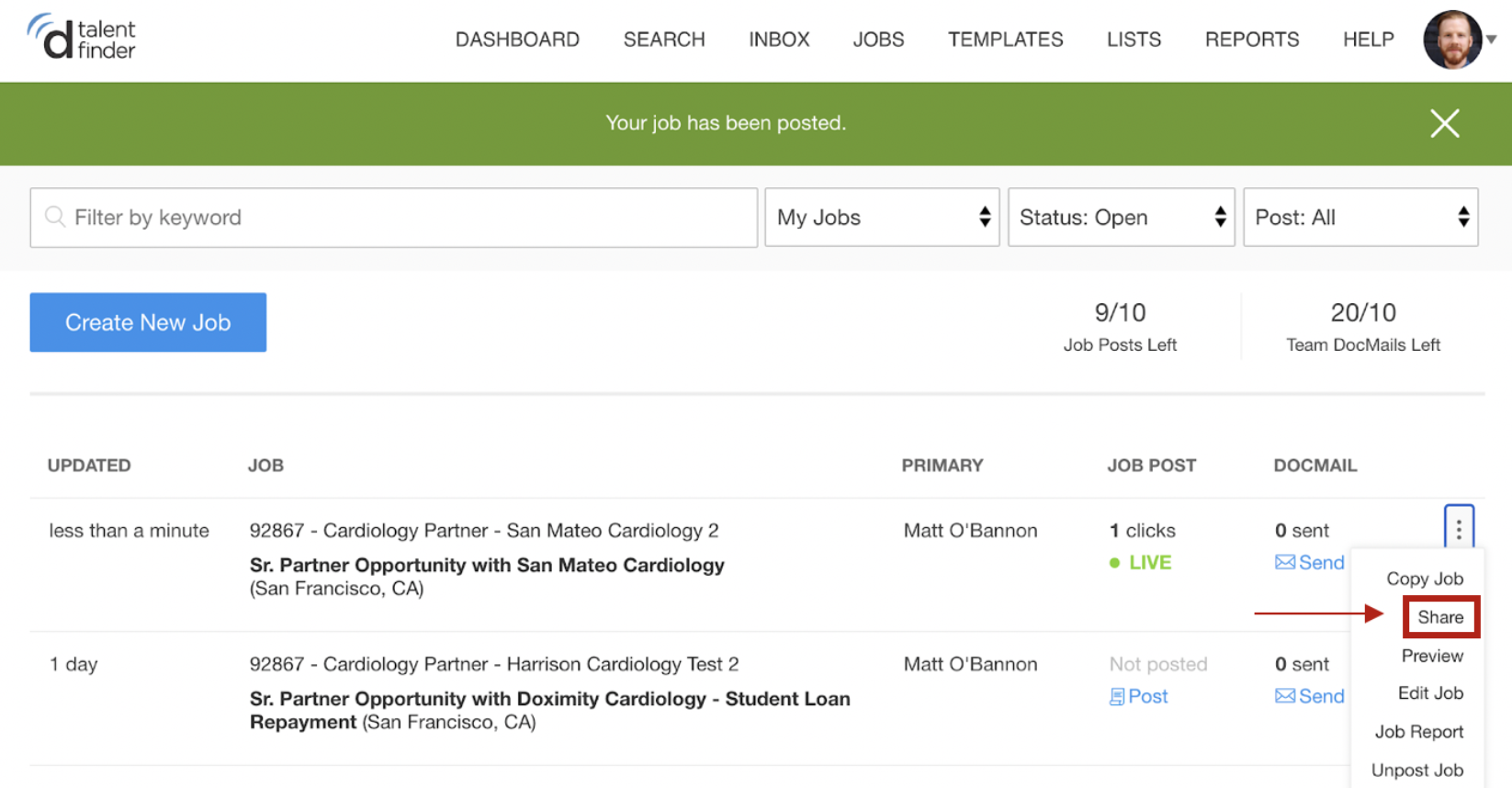Click the Create New Job button
This screenshot has width=1512, height=788.
(148, 322)
